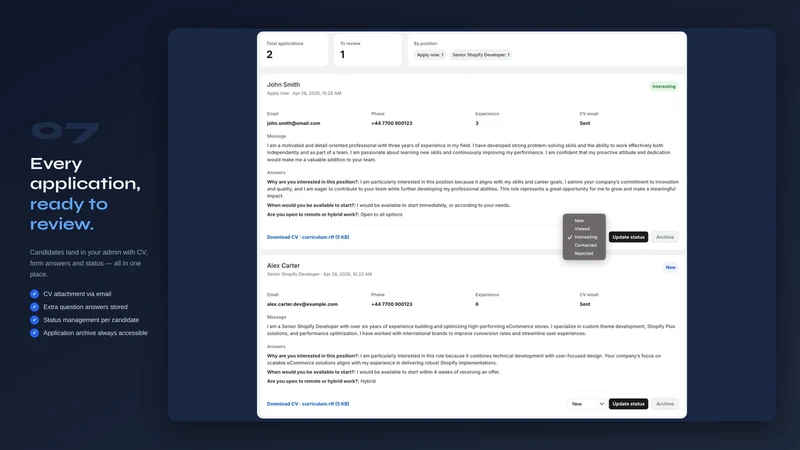800x450 pixels.
Task: Pick the checked 'Interesting' status option
Action: pos(584,237)
